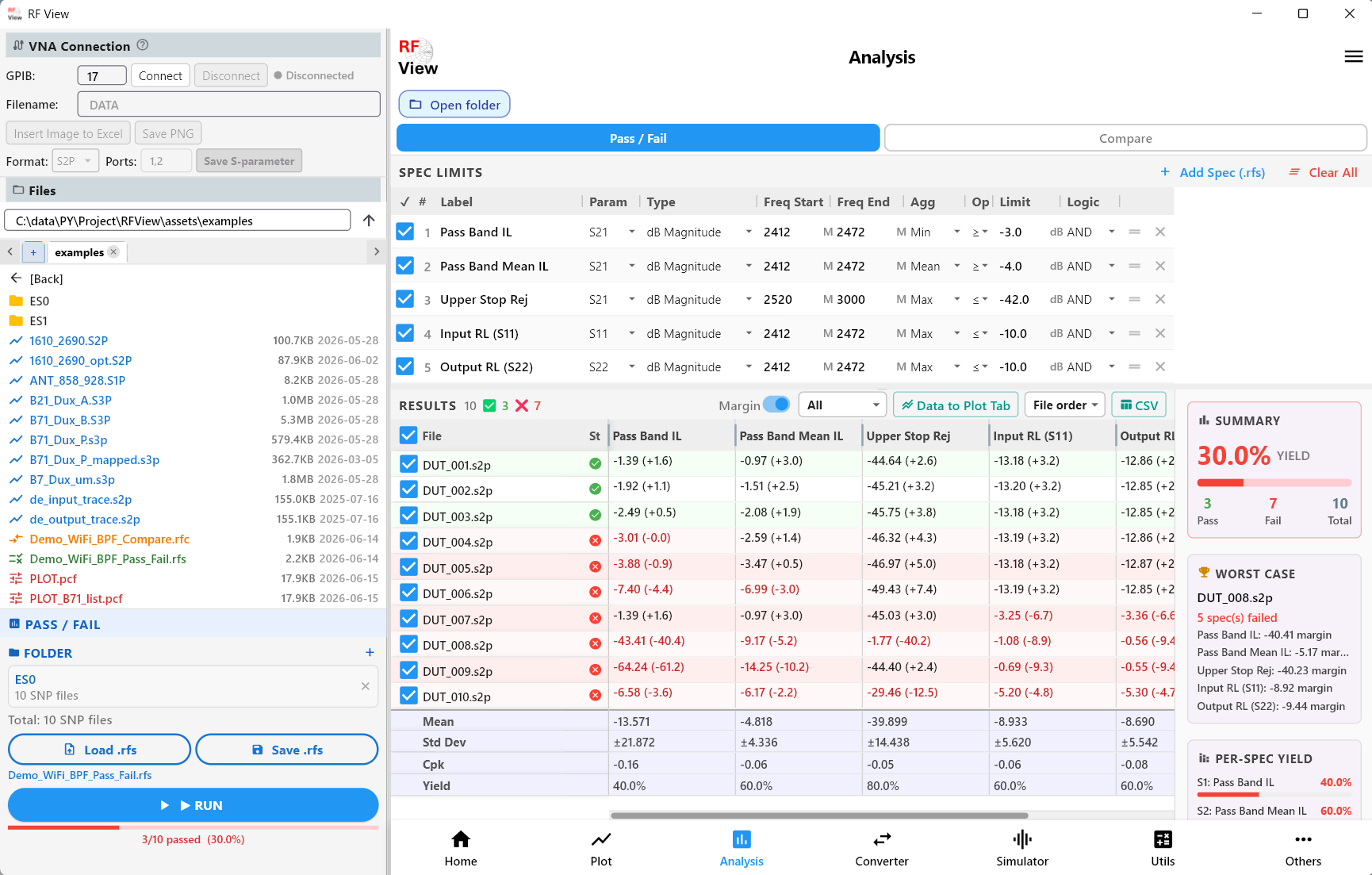Click the GPIB address input field
The height and width of the screenshot is (875, 1372).
tap(102, 75)
